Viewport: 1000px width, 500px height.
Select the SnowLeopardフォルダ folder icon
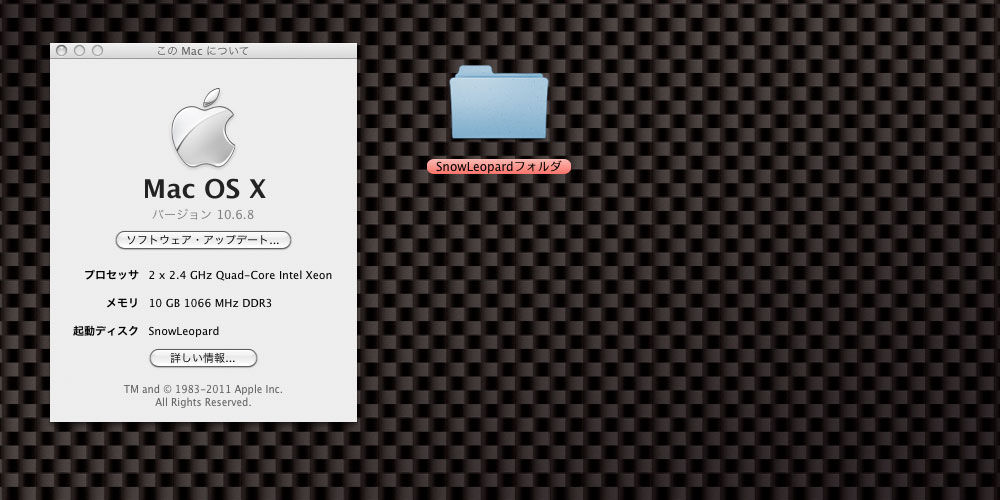[x=499, y=102]
